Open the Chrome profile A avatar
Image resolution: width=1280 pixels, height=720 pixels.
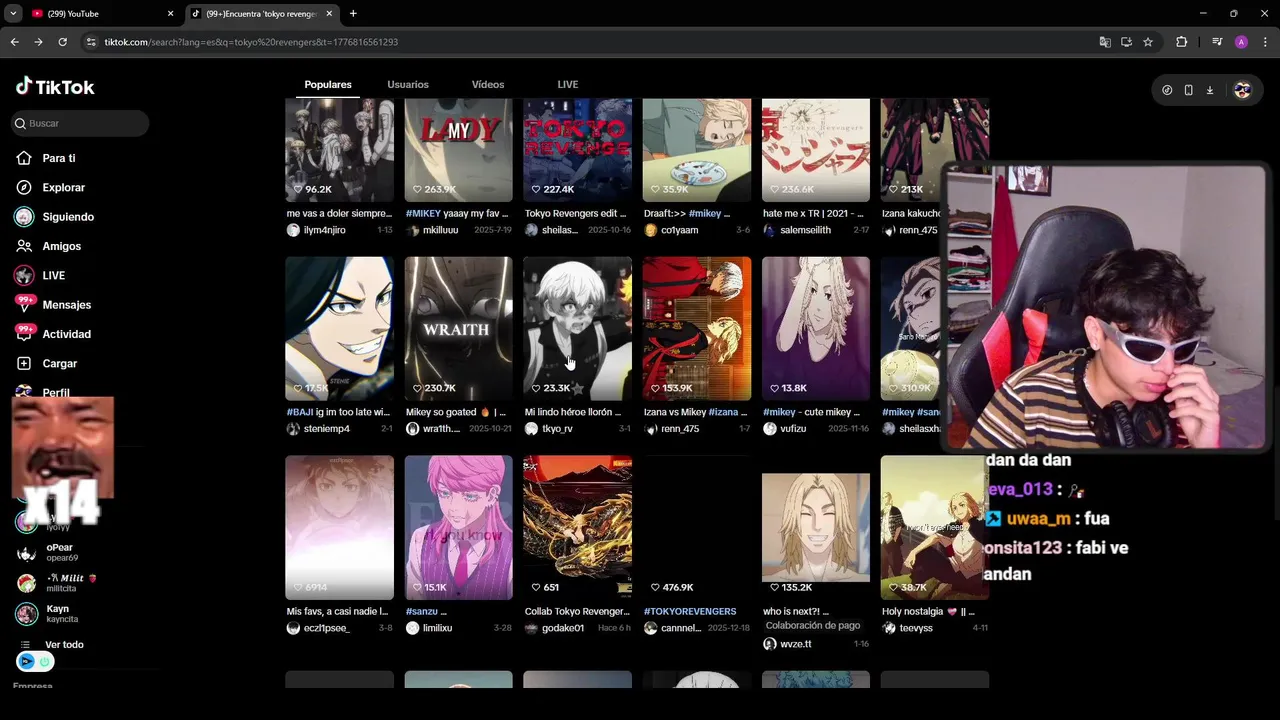click(x=1241, y=42)
